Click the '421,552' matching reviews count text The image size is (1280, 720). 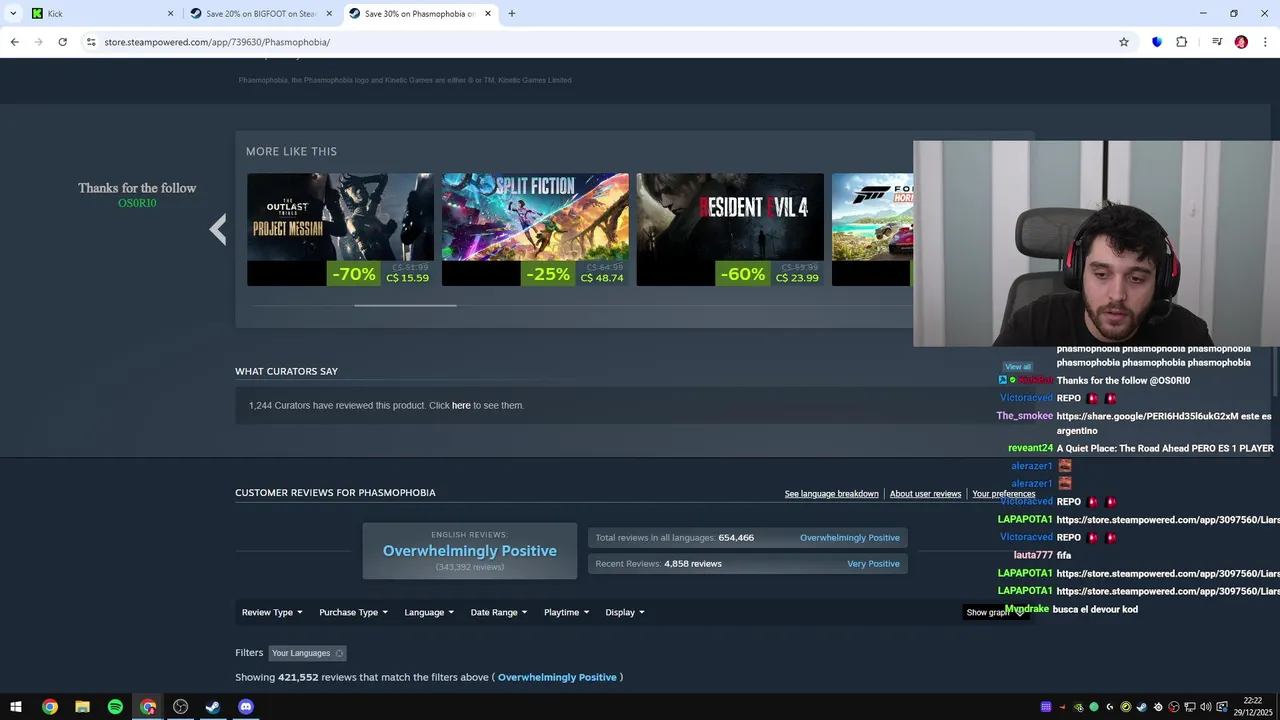click(298, 677)
